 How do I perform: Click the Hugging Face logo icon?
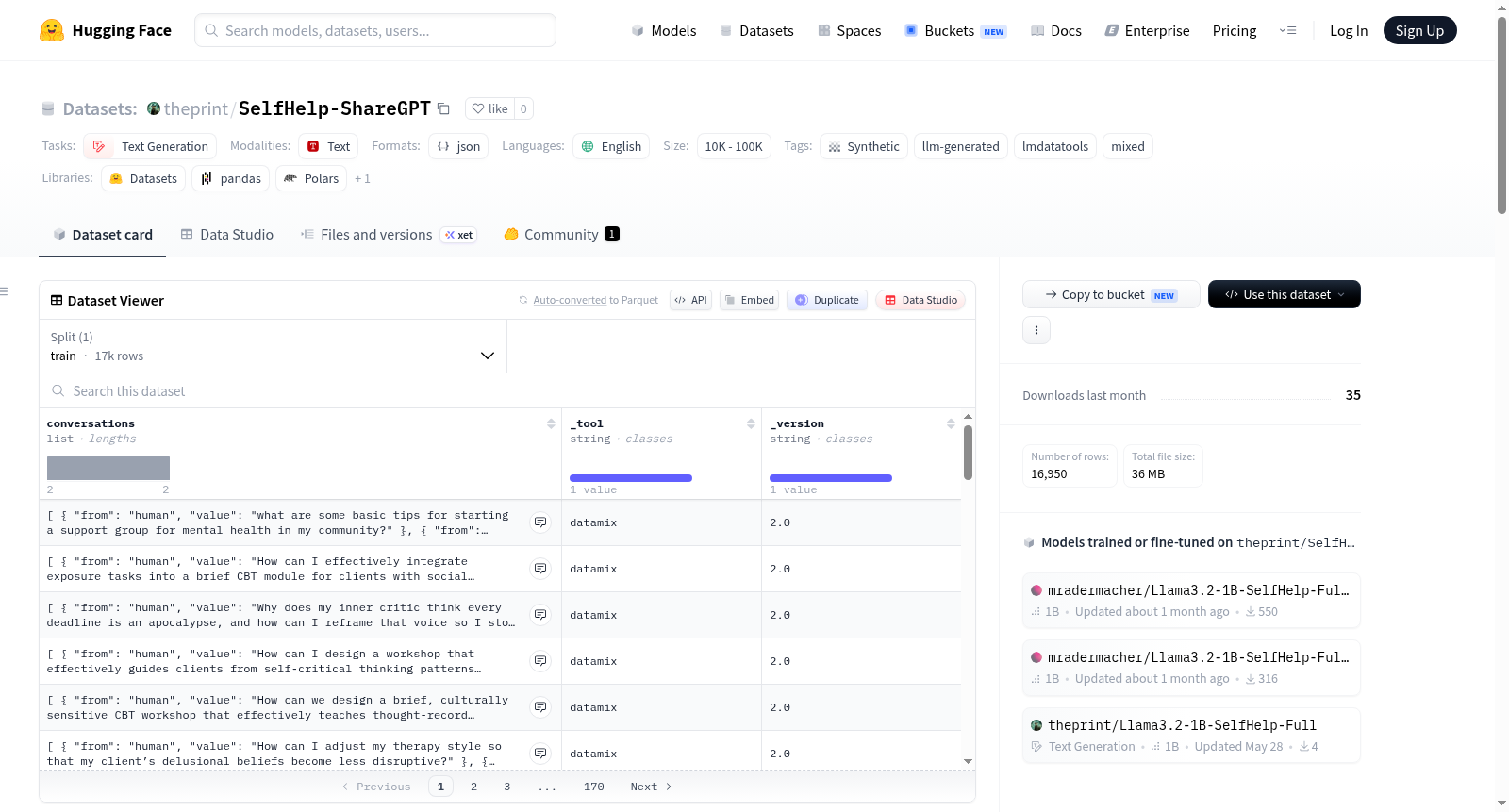52,30
